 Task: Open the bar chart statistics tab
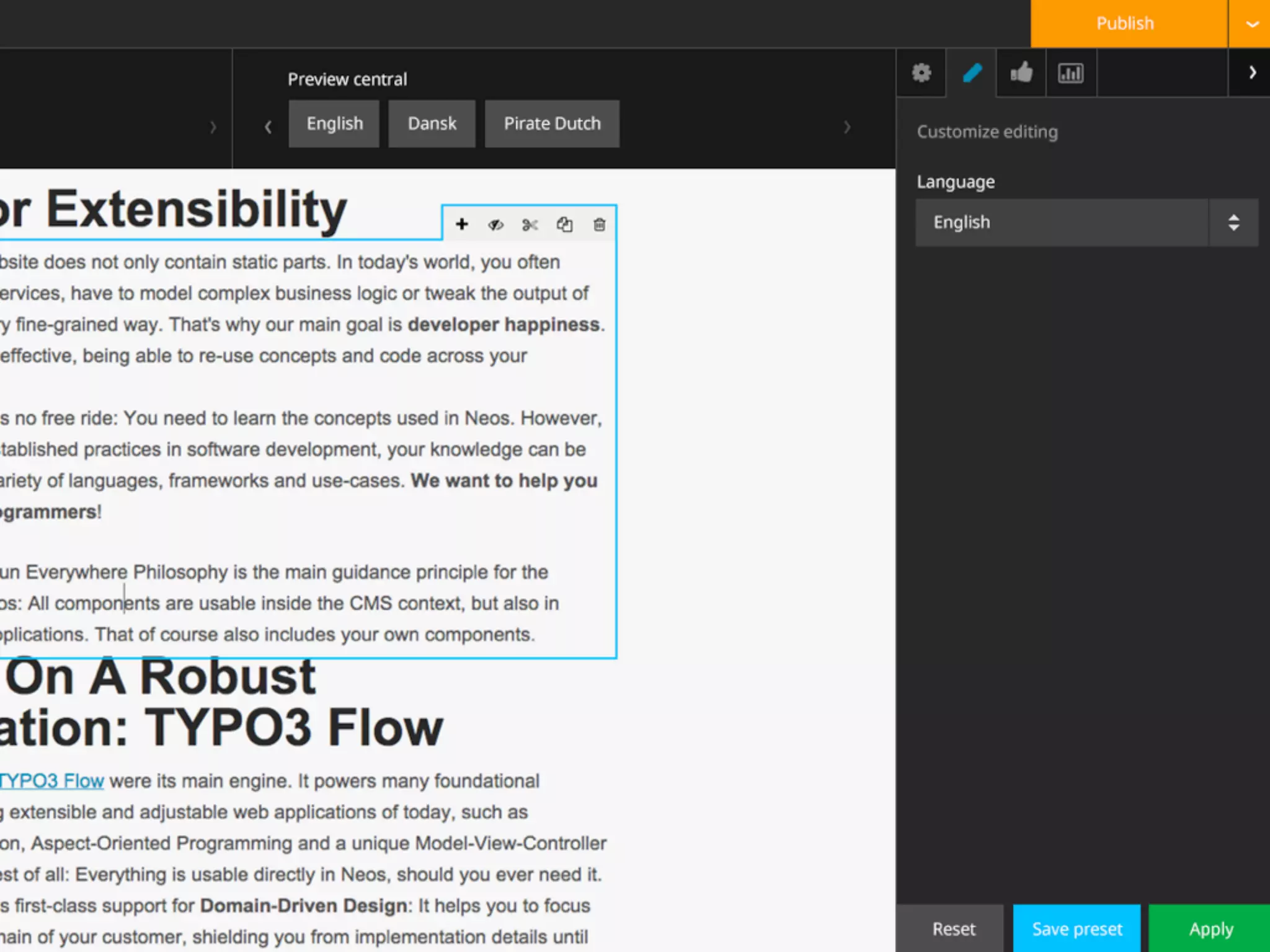click(1071, 73)
